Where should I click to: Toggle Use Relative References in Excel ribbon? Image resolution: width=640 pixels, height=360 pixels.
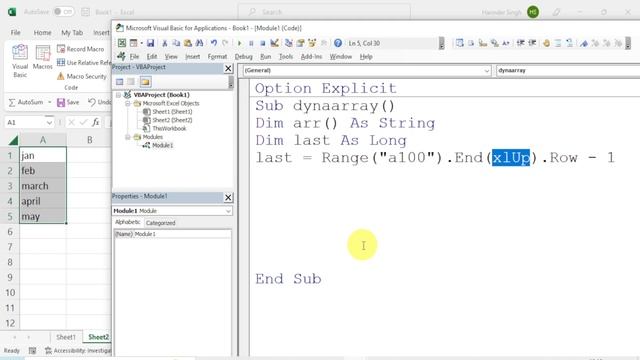[x=84, y=62]
